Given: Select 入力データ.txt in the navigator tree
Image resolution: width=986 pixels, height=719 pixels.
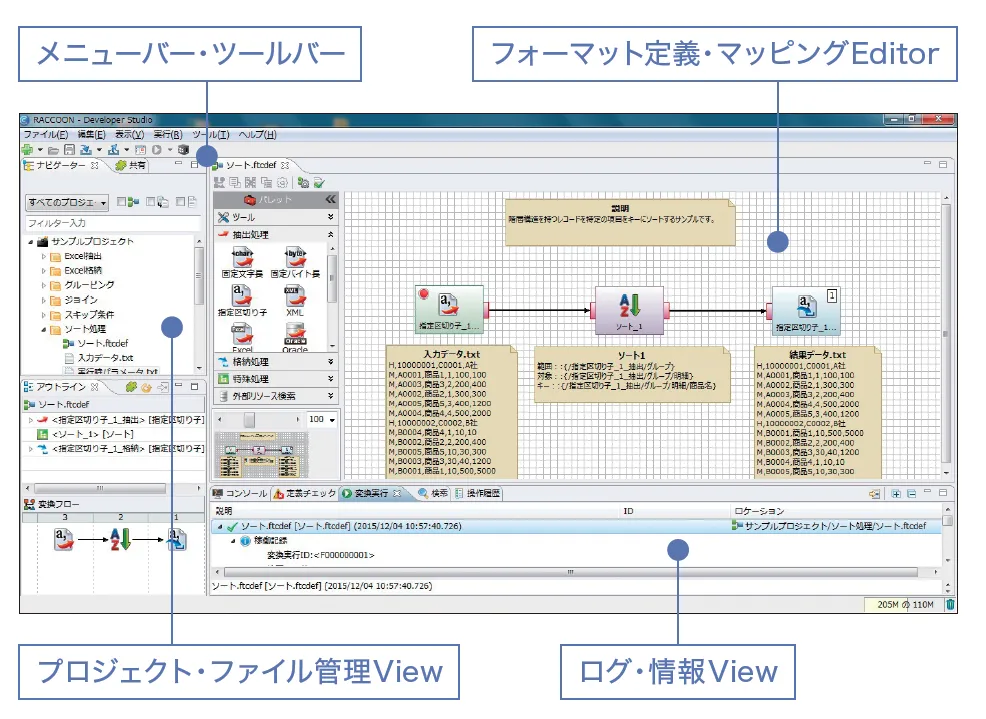Looking at the screenshot, I should point(99,358).
